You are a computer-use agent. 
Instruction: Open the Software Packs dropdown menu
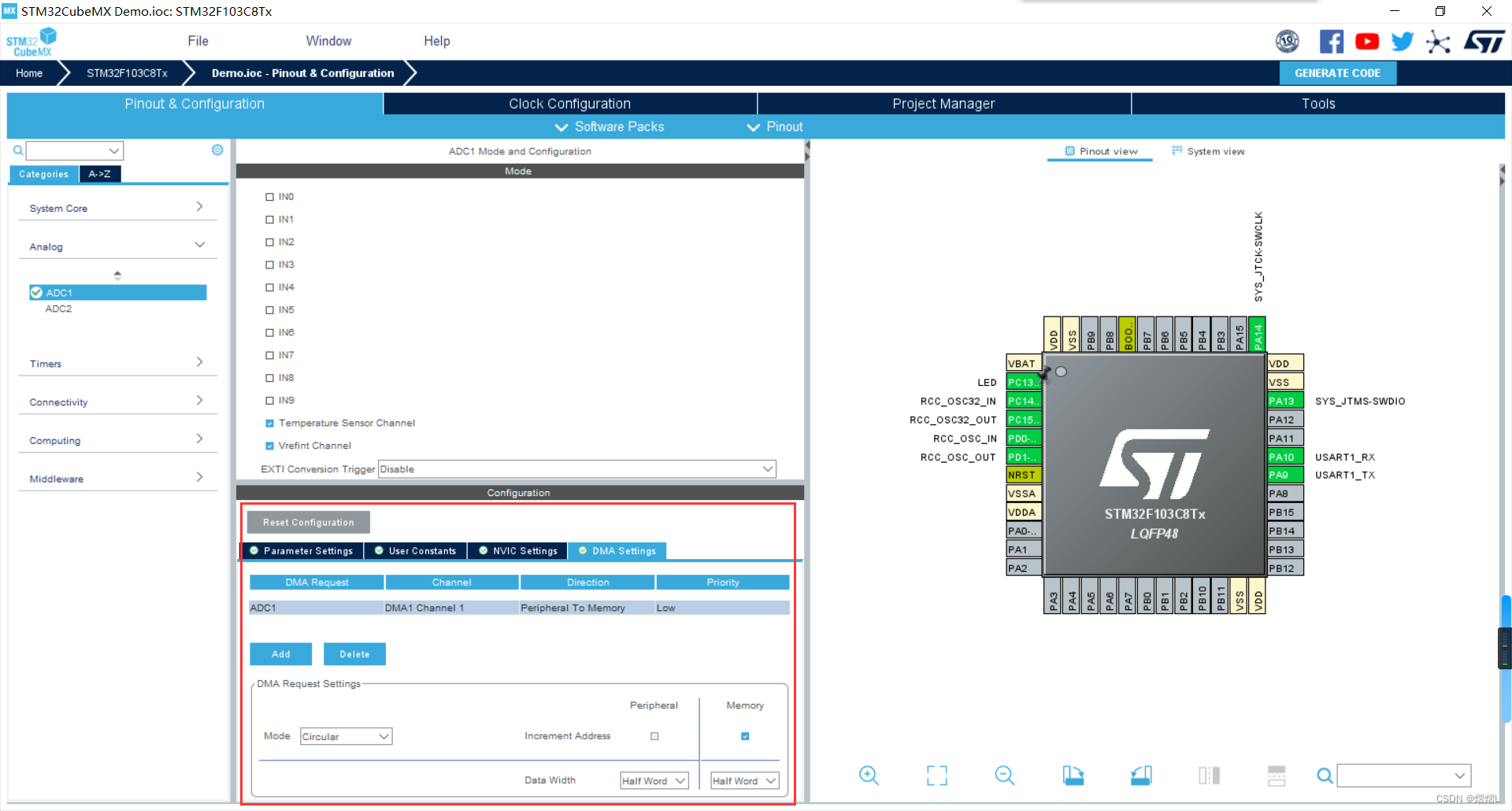pyautogui.click(x=610, y=127)
